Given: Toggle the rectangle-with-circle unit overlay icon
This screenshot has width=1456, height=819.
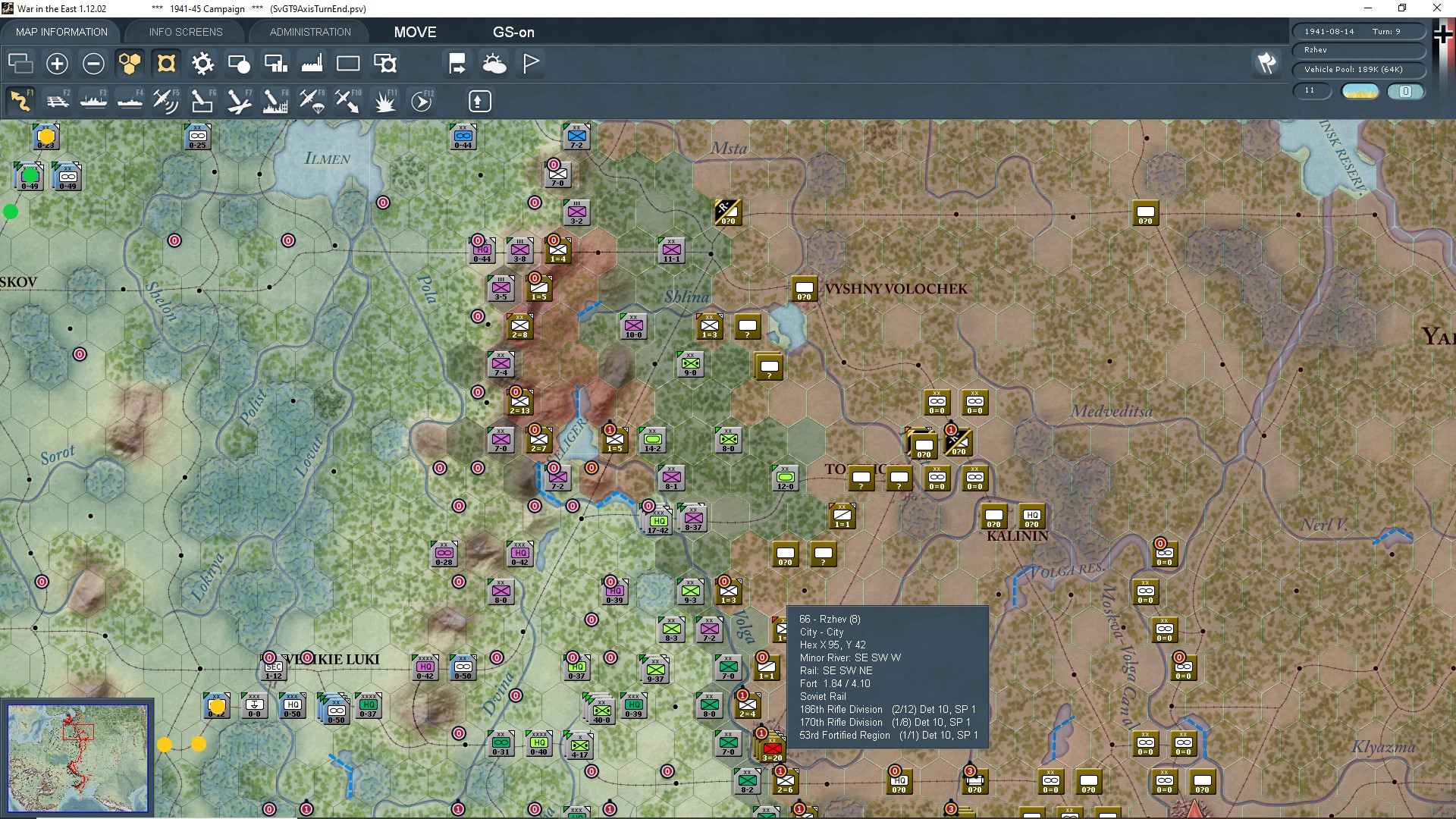Looking at the screenshot, I should 239,64.
